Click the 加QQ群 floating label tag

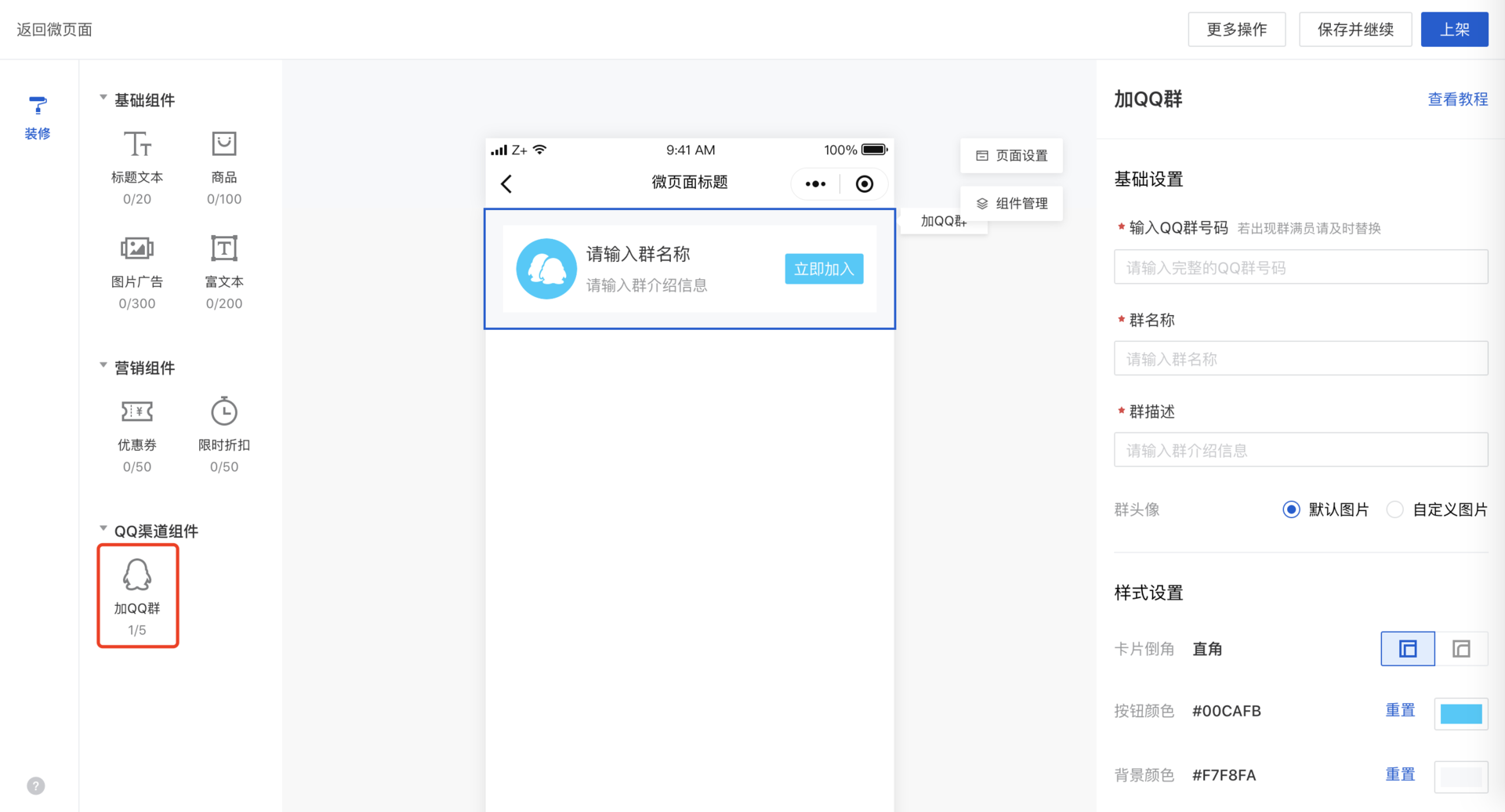944,221
